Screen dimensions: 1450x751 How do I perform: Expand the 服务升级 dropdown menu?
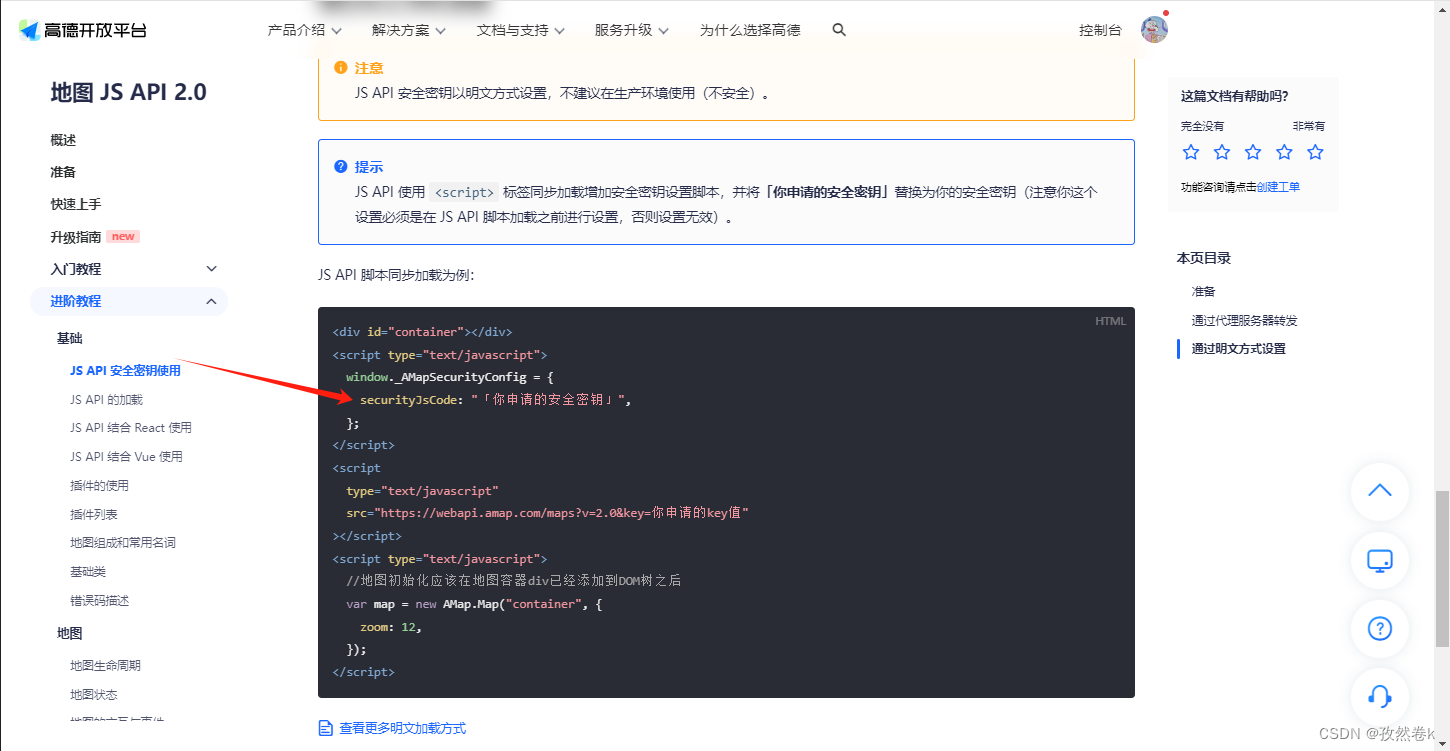[632, 30]
